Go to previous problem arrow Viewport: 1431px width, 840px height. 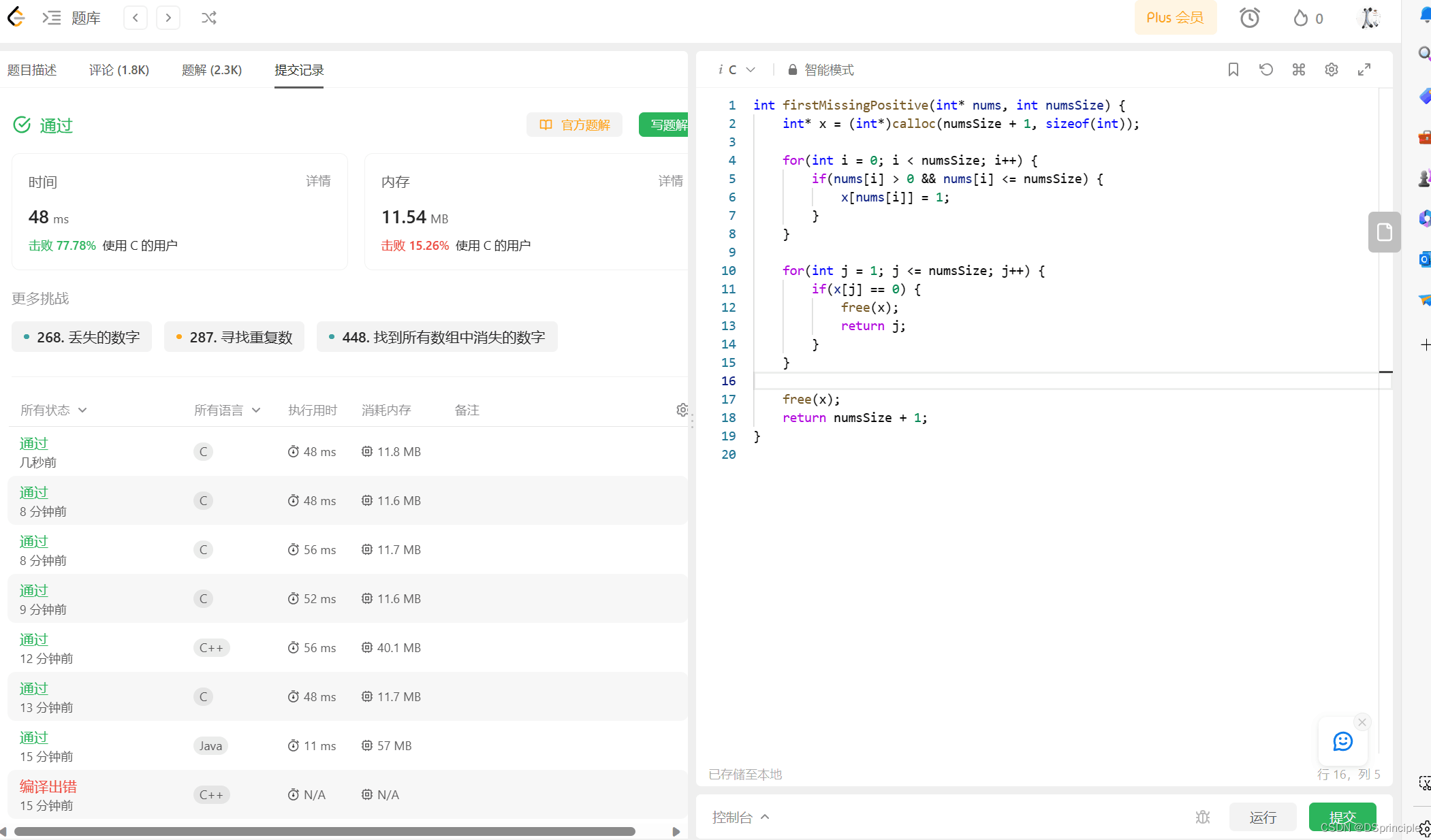coord(136,18)
